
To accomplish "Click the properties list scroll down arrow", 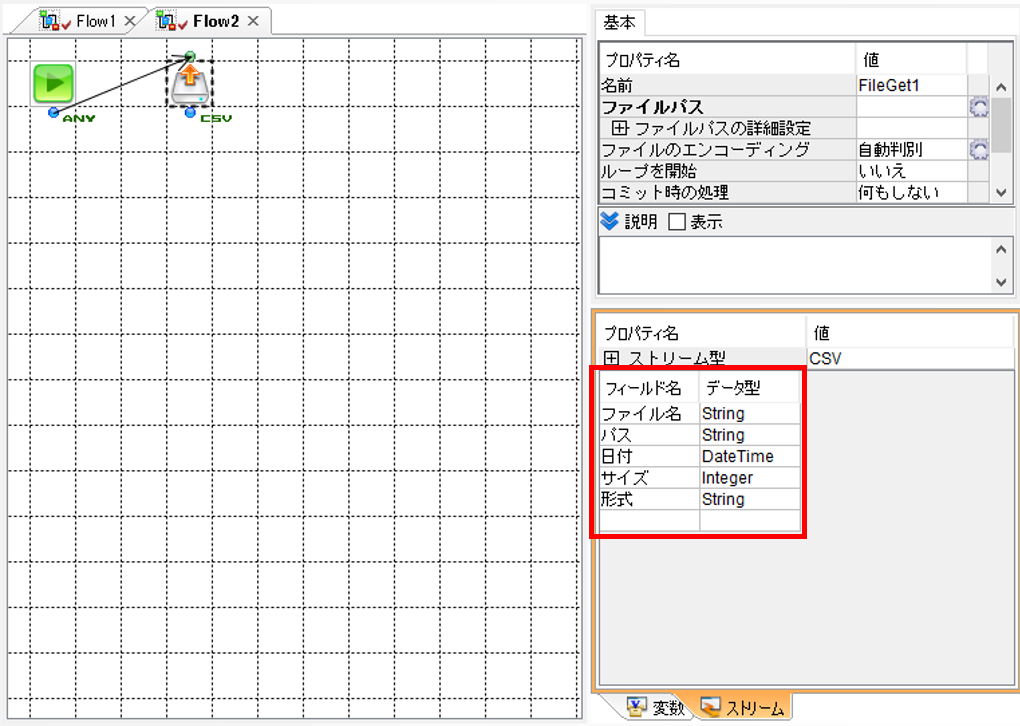I will point(1001,193).
